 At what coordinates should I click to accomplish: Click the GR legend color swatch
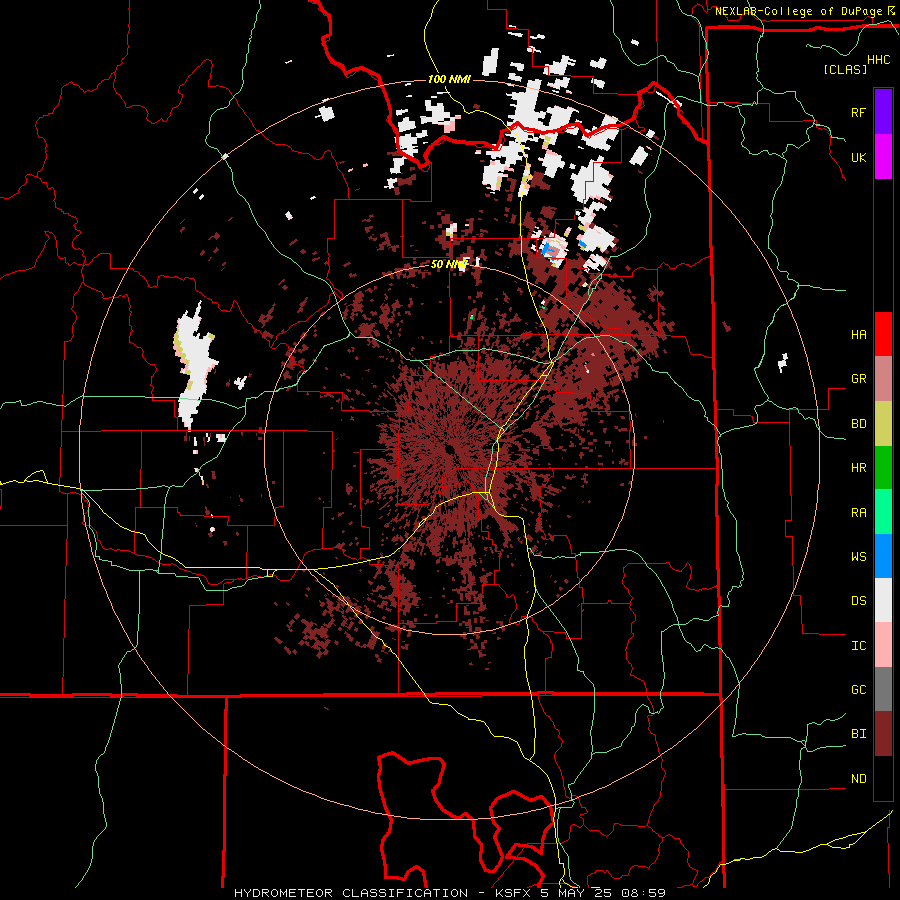point(883,379)
